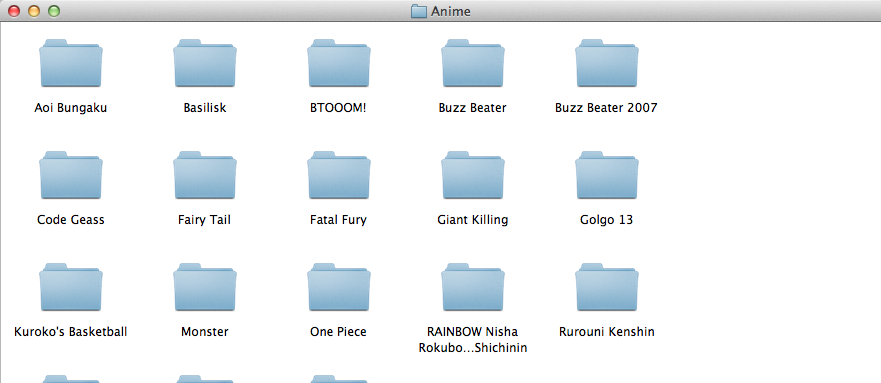
Task: Select the Fatal Fury folder icon
Action: pyautogui.click(x=339, y=175)
